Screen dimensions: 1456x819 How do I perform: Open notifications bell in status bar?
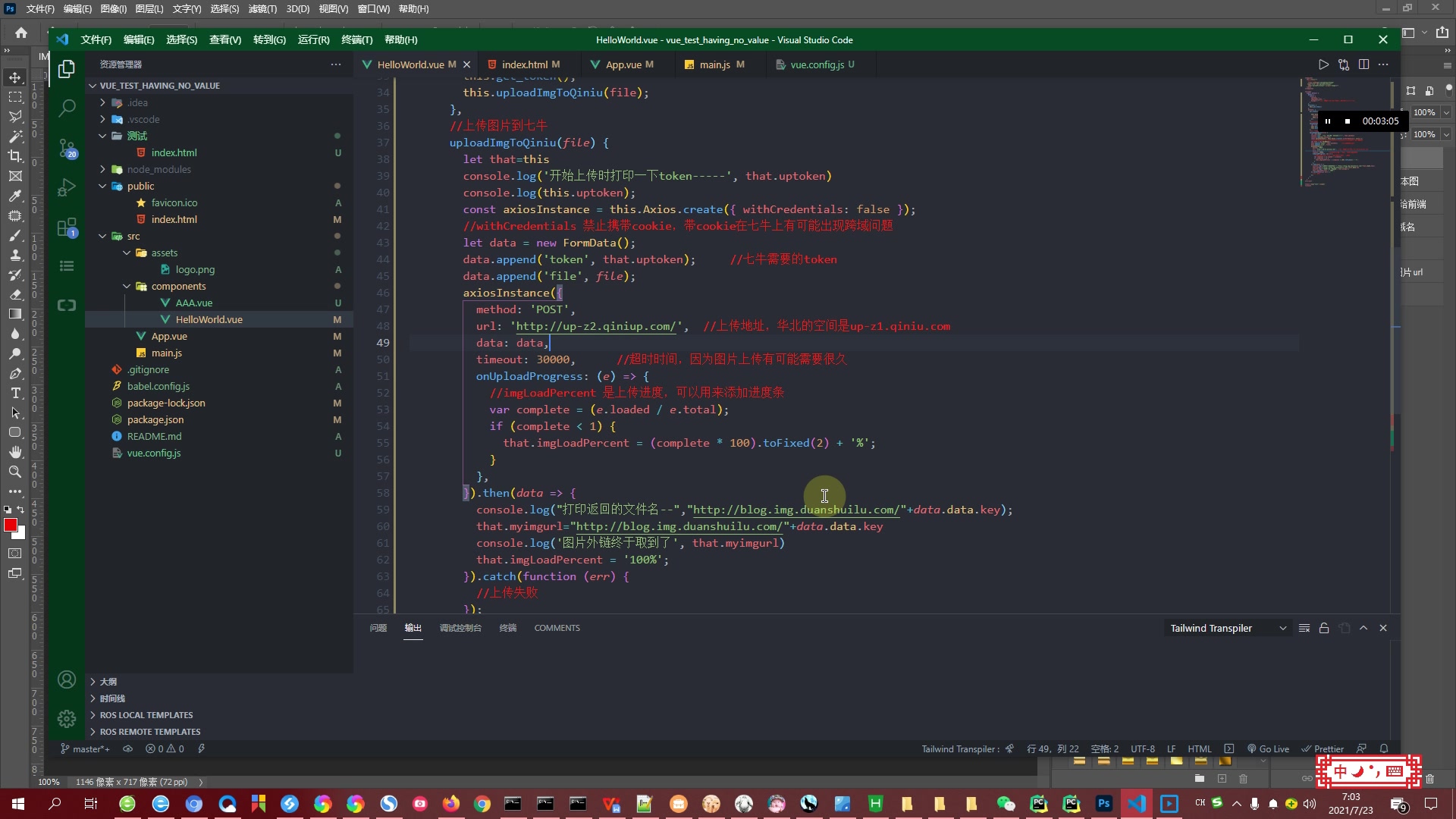click(1384, 748)
